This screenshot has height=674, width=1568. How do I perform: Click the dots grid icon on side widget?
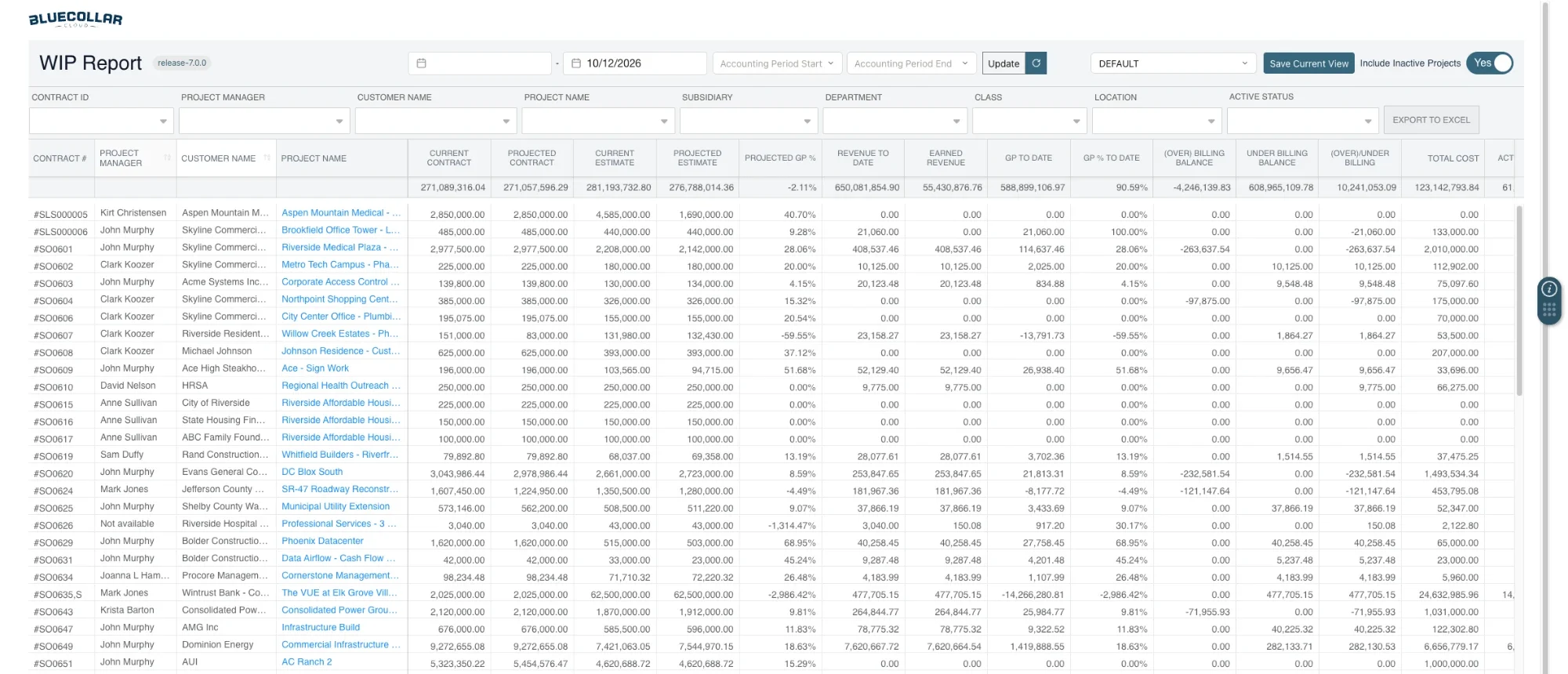click(1549, 311)
